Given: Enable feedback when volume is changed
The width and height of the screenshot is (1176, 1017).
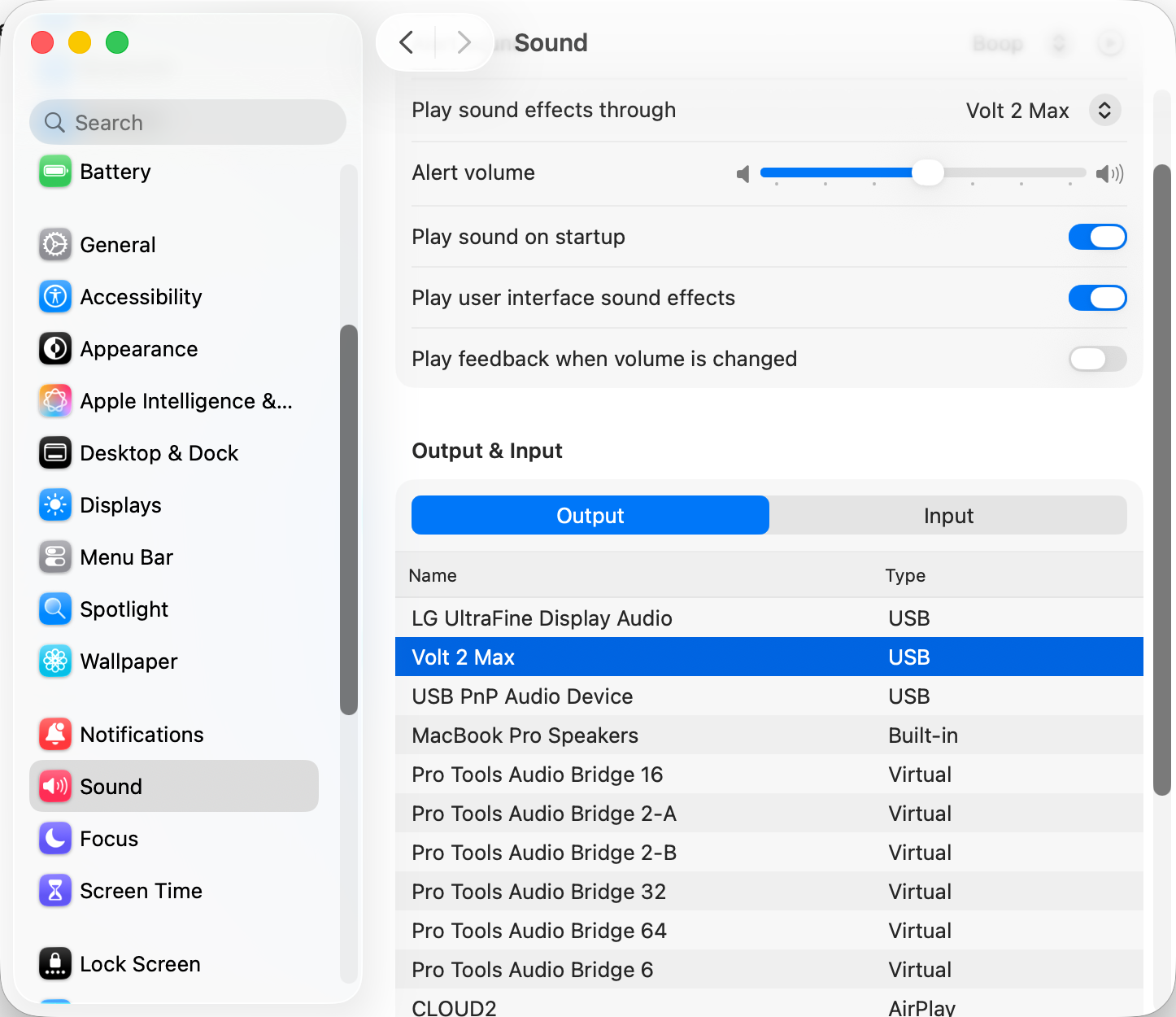Looking at the screenshot, I should pos(1097,359).
